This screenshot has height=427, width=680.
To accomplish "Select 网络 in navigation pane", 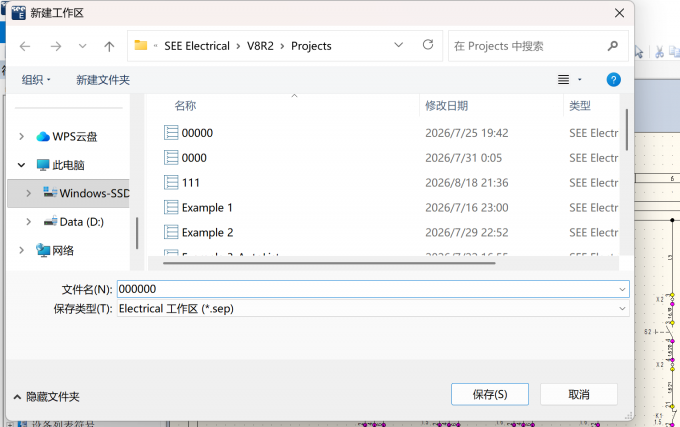I will 55,250.
